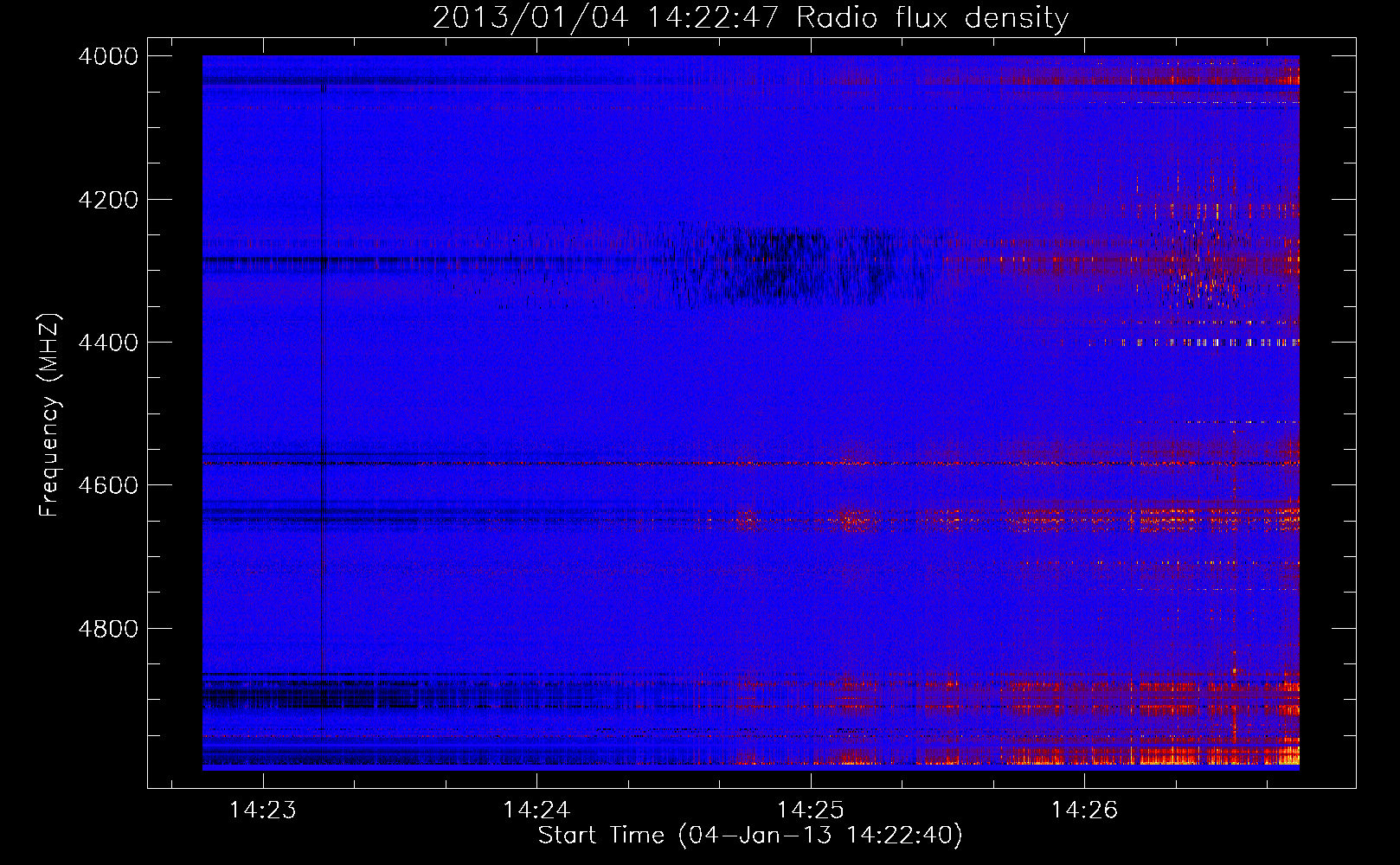
Task: Click the plot title "2013/01/04 14:22:47 Radio flux density"
Action: (750, 18)
